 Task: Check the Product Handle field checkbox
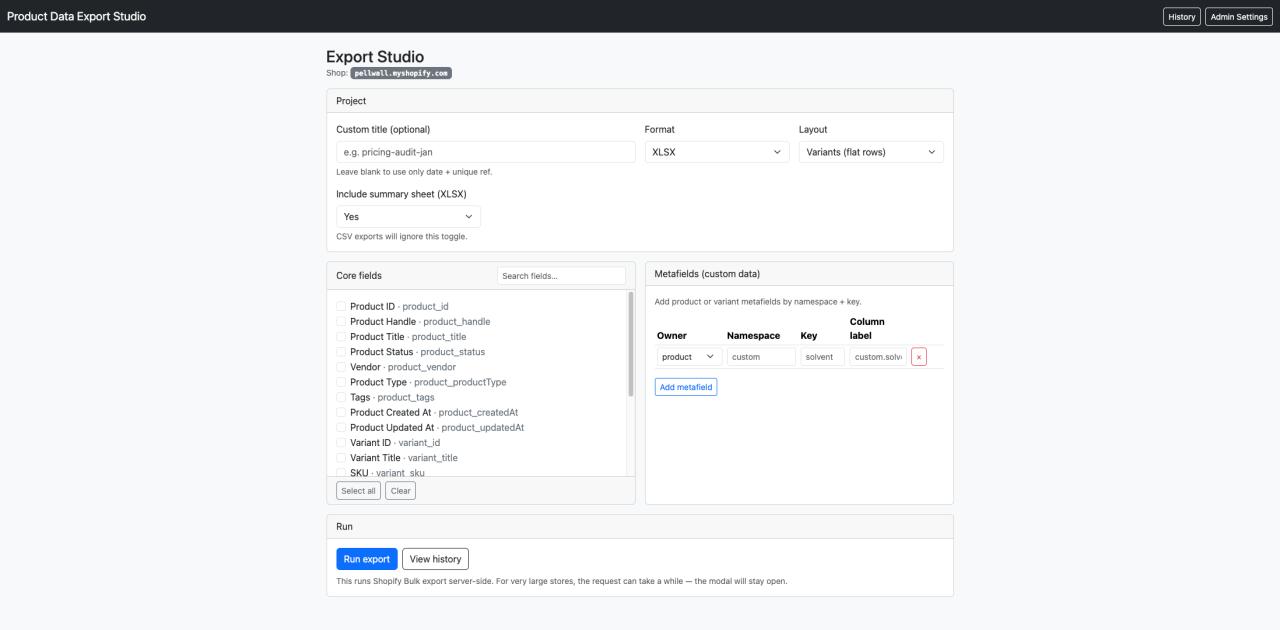[x=341, y=322]
